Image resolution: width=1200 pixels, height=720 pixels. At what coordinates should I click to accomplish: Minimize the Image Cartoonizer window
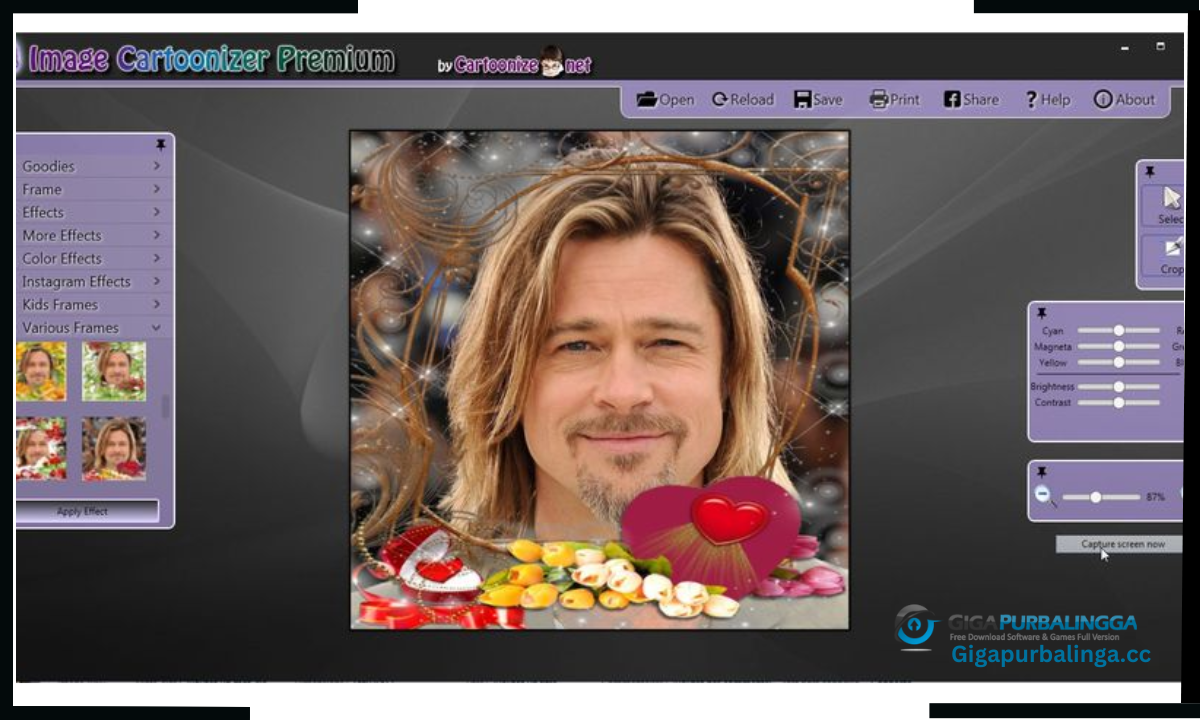[1126, 47]
